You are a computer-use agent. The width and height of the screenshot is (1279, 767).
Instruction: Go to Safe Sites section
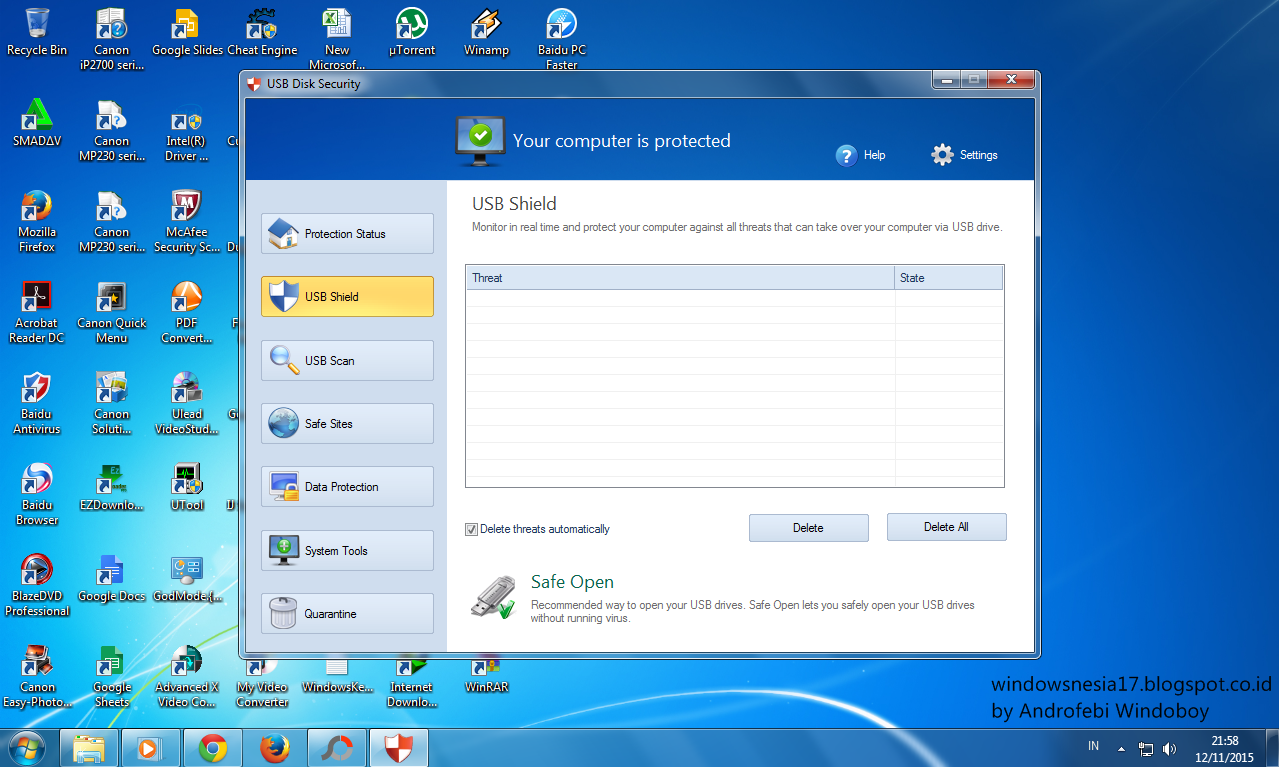pos(347,423)
